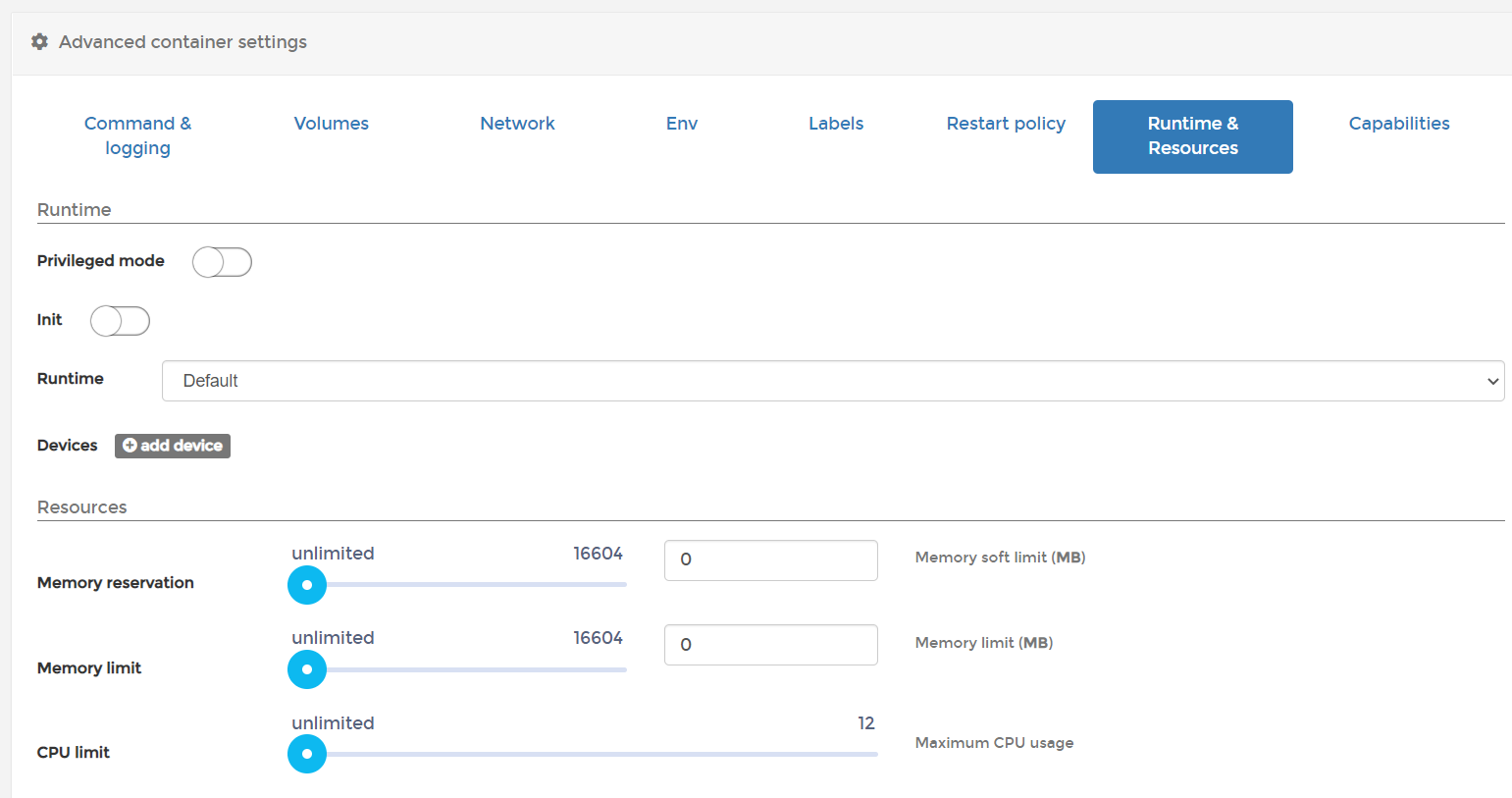Click the Runtime dropdown chevron arrow
Screen dimensions: 1512x798
coord(1492,381)
